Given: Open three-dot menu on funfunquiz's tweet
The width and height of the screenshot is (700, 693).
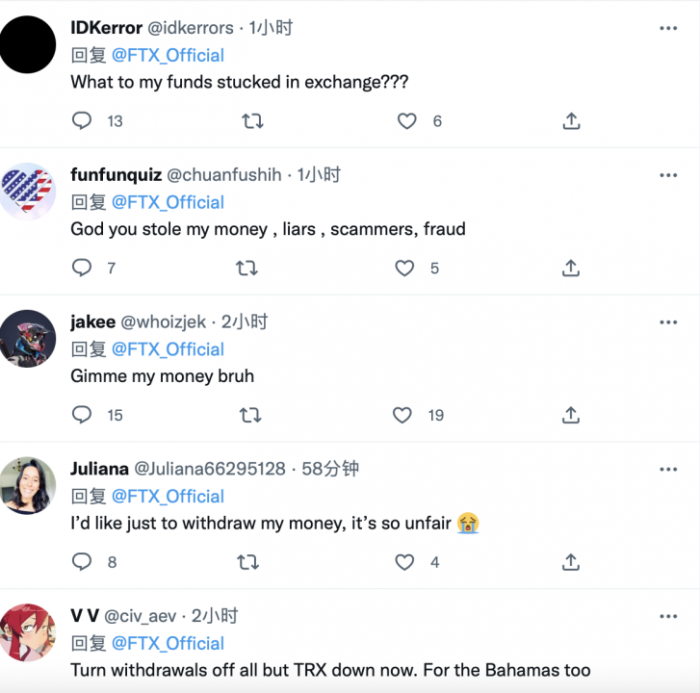Looking at the screenshot, I should coord(668,175).
